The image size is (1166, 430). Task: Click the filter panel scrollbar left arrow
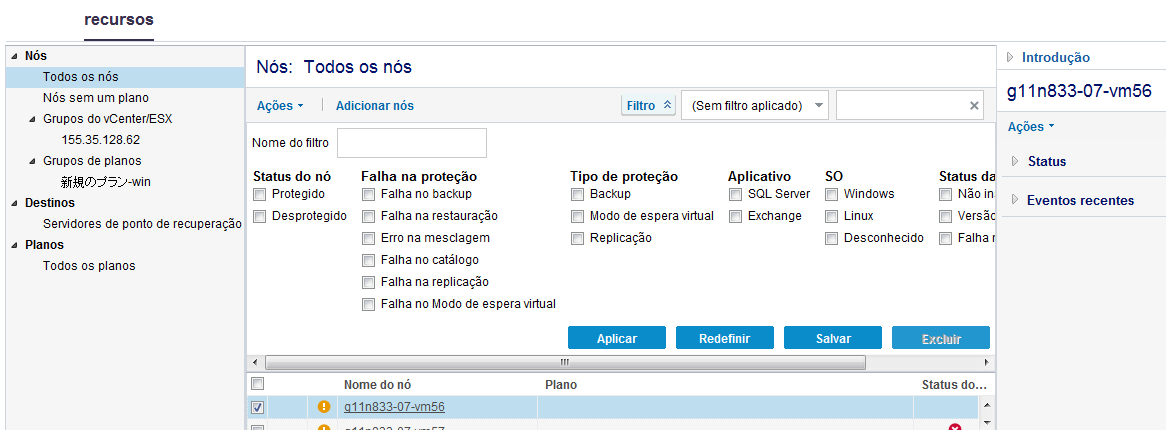[x=254, y=362]
